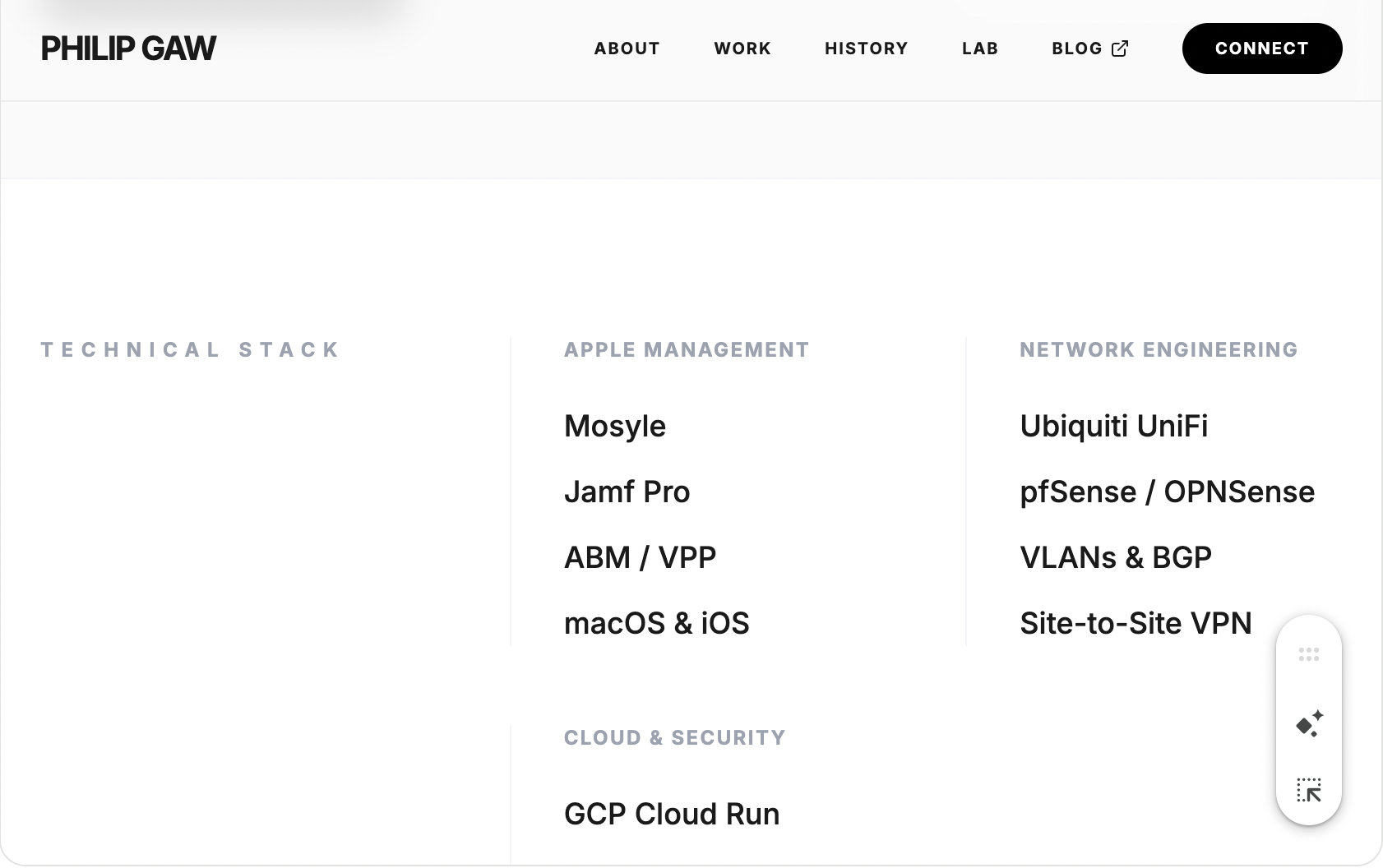
Task: Select the Site-to-Site VPN entry
Action: coord(1135,623)
